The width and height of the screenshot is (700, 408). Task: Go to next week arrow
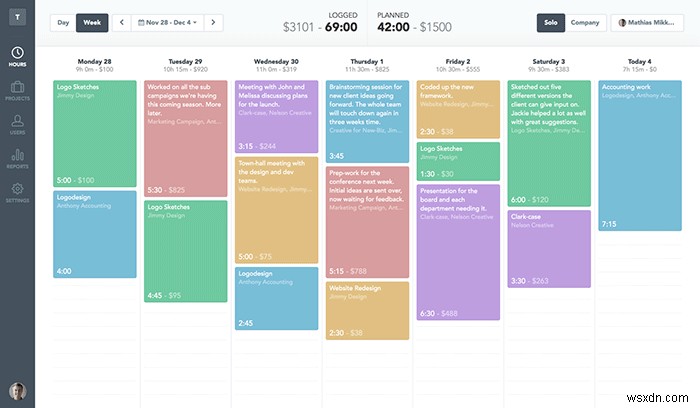(x=215, y=20)
